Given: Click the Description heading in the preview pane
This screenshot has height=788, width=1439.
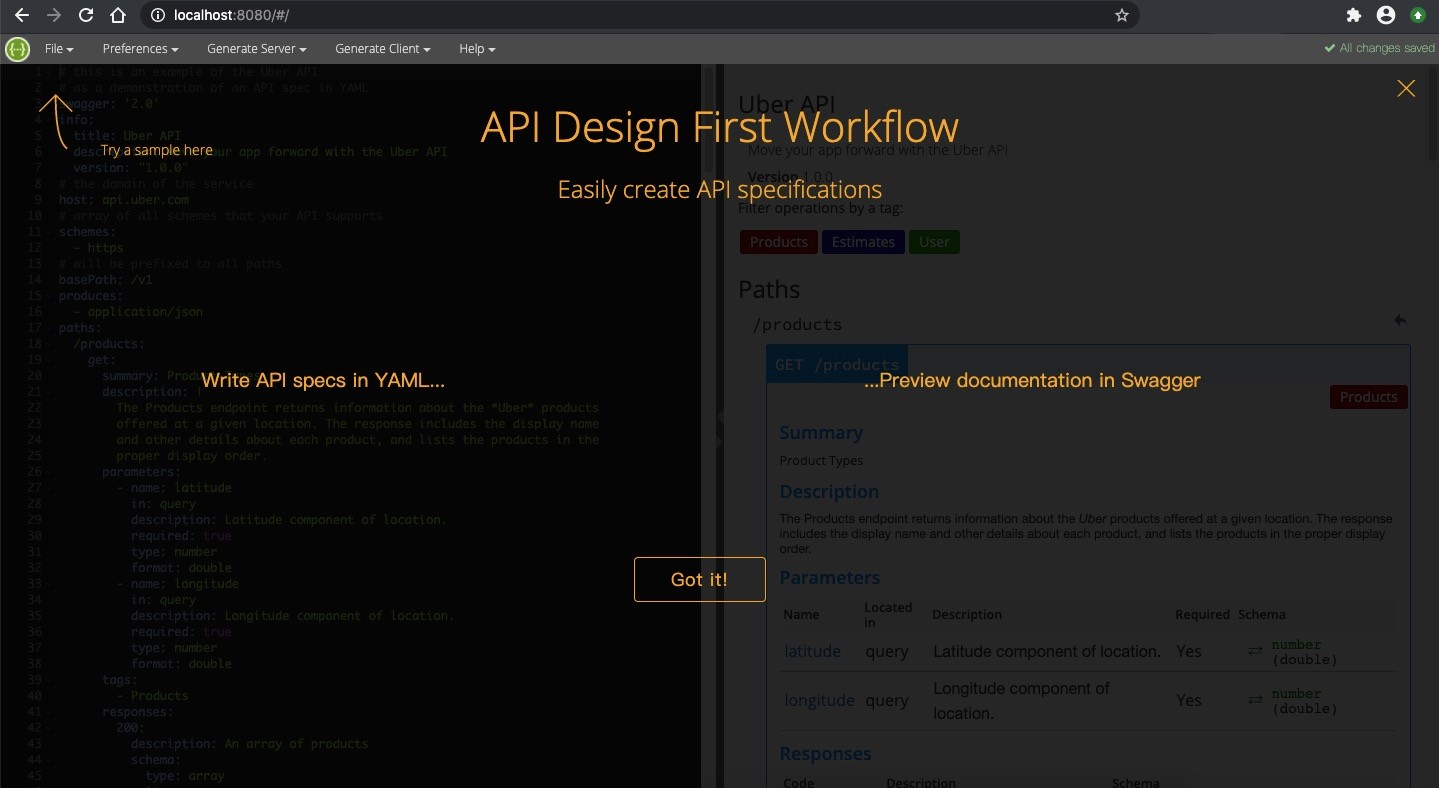Looking at the screenshot, I should pos(829,492).
